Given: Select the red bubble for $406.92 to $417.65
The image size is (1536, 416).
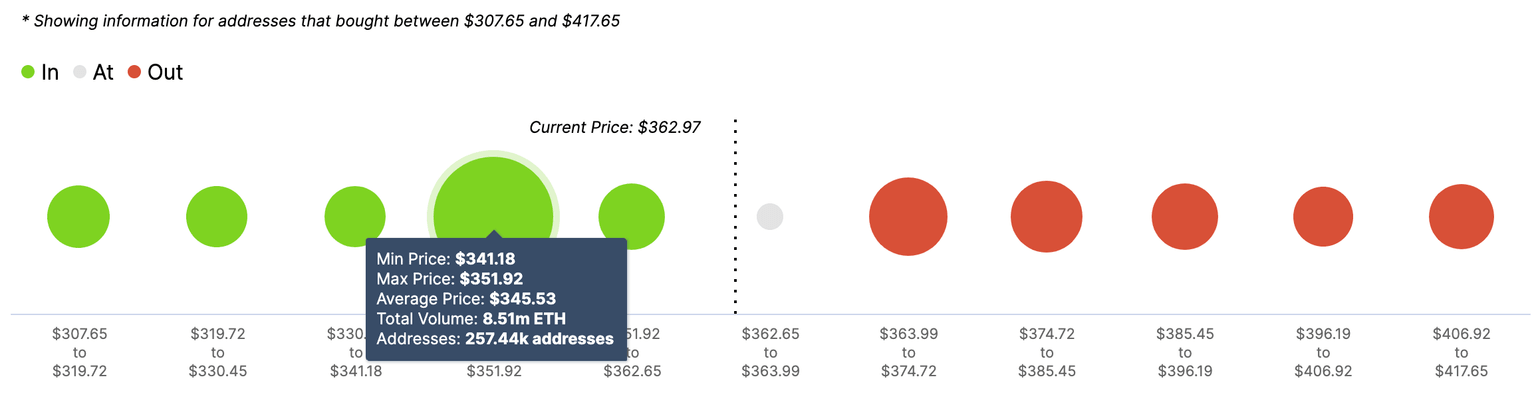Looking at the screenshot, I should 1461,217.
